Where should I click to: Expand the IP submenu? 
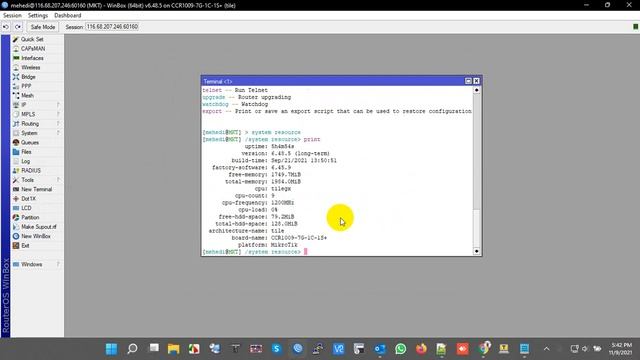tap(37, 105)
